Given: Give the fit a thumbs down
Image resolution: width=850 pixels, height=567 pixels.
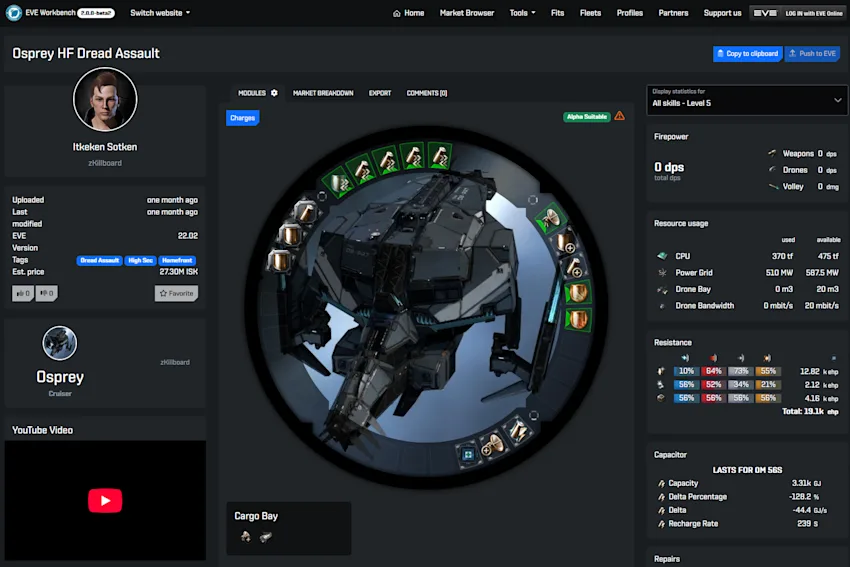Looking at the screenshot, I should [47, 293].
